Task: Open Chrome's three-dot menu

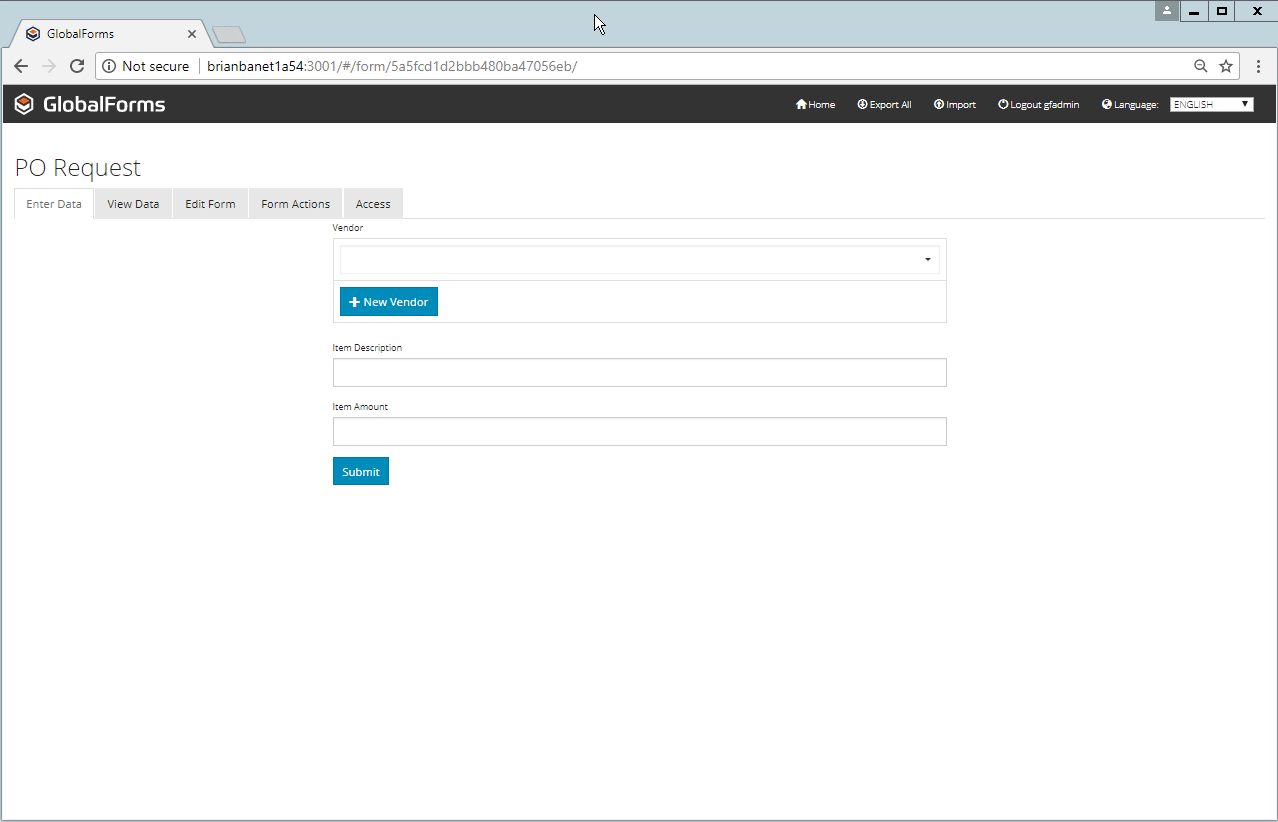Action: point(1258,66)
